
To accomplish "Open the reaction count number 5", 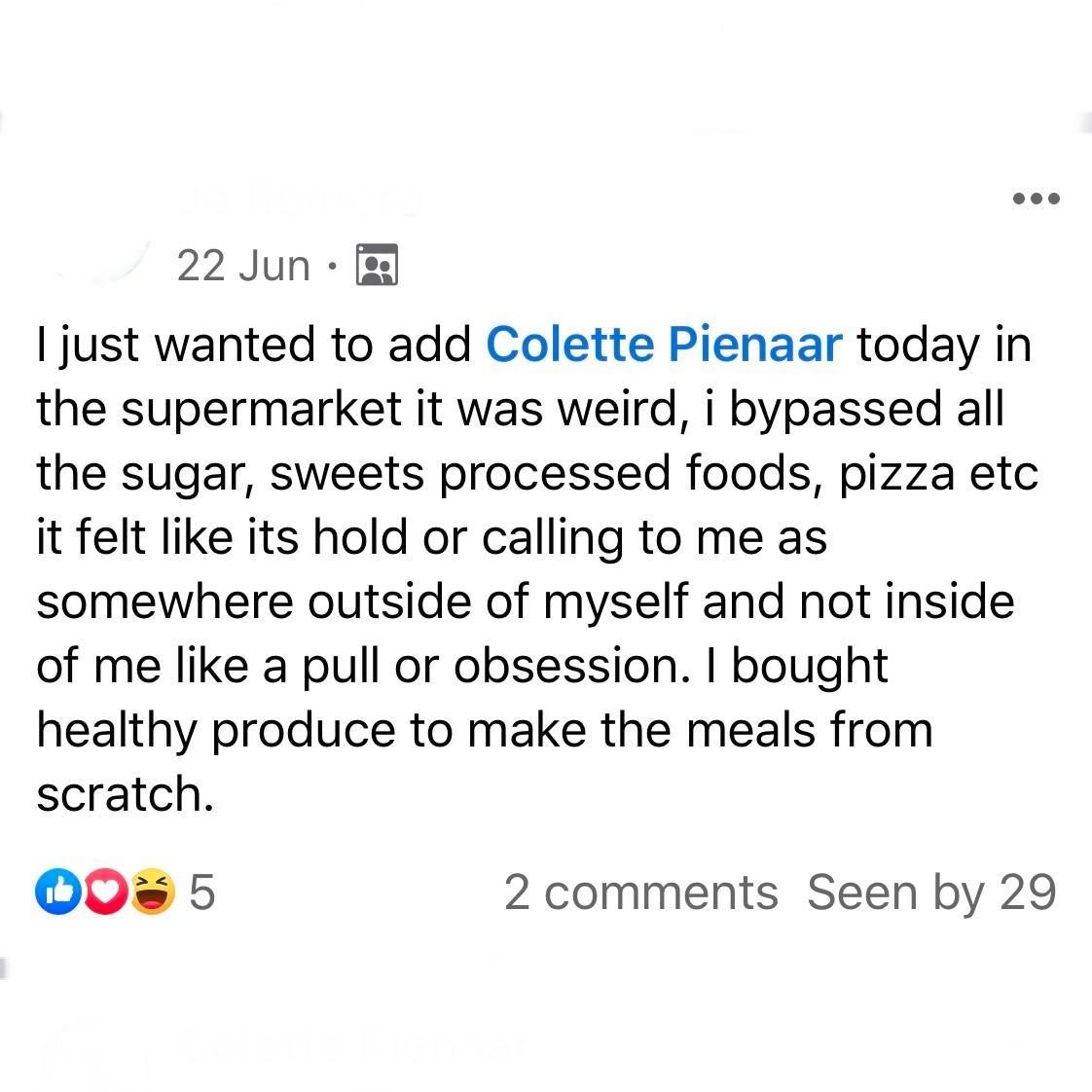I will pyautogui.click(x=200, y=892).
